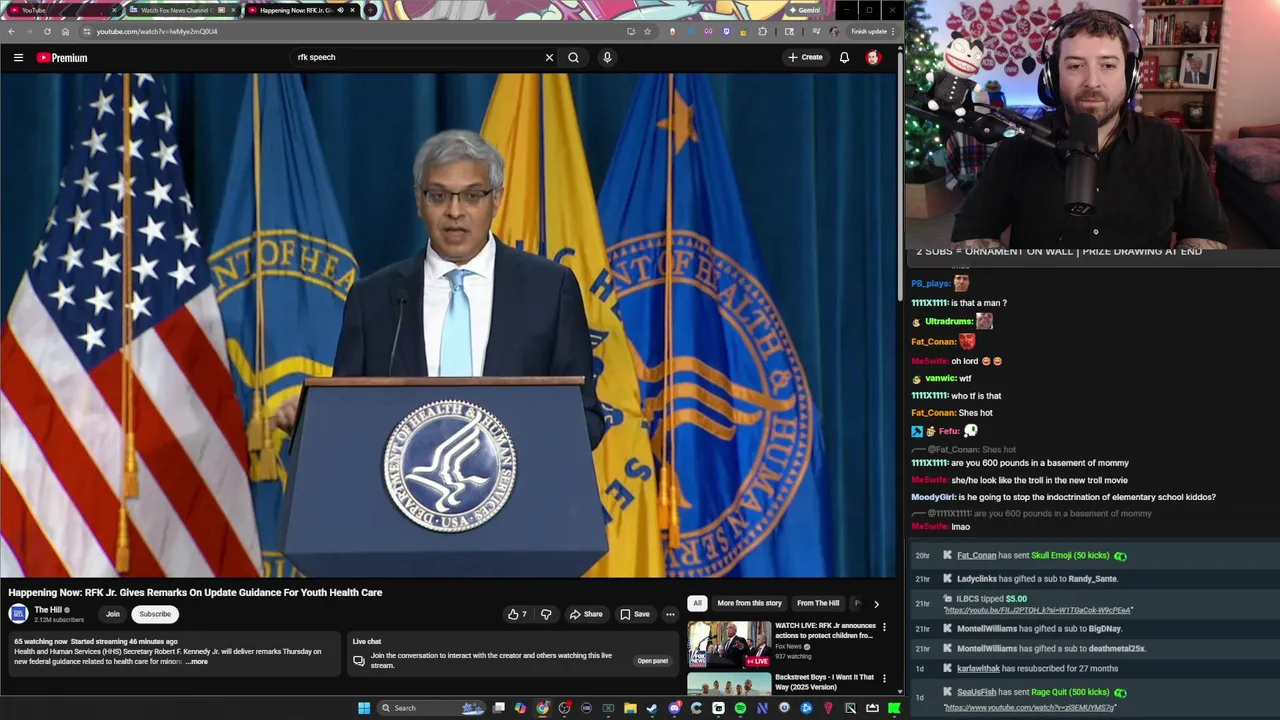The height and width of the screenshot is (720, 1280).
Task: Open the green Kick app on taskbar
Action: coord(894,708)
